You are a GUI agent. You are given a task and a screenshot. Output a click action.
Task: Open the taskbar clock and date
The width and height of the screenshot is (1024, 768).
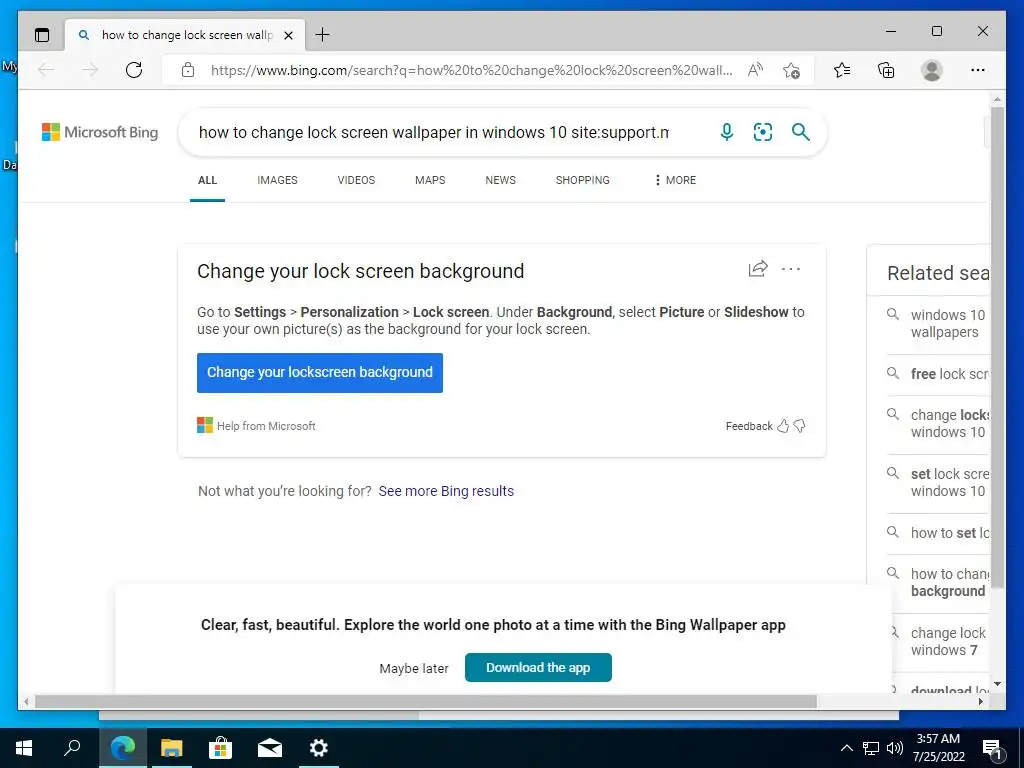click(x=939, y=748)
